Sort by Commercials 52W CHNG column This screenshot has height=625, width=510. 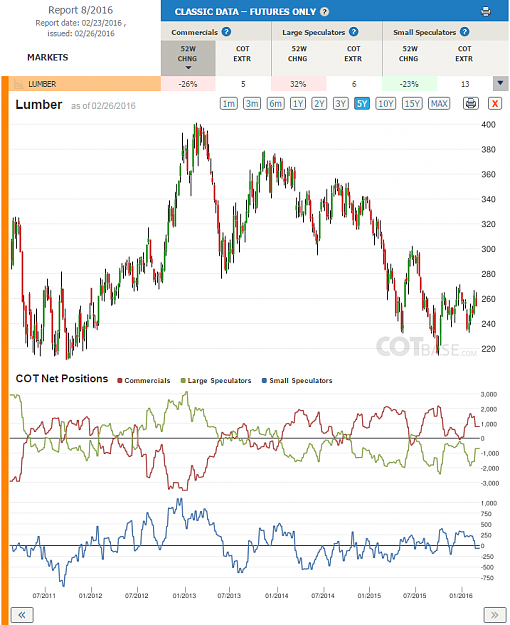[188, 58]
